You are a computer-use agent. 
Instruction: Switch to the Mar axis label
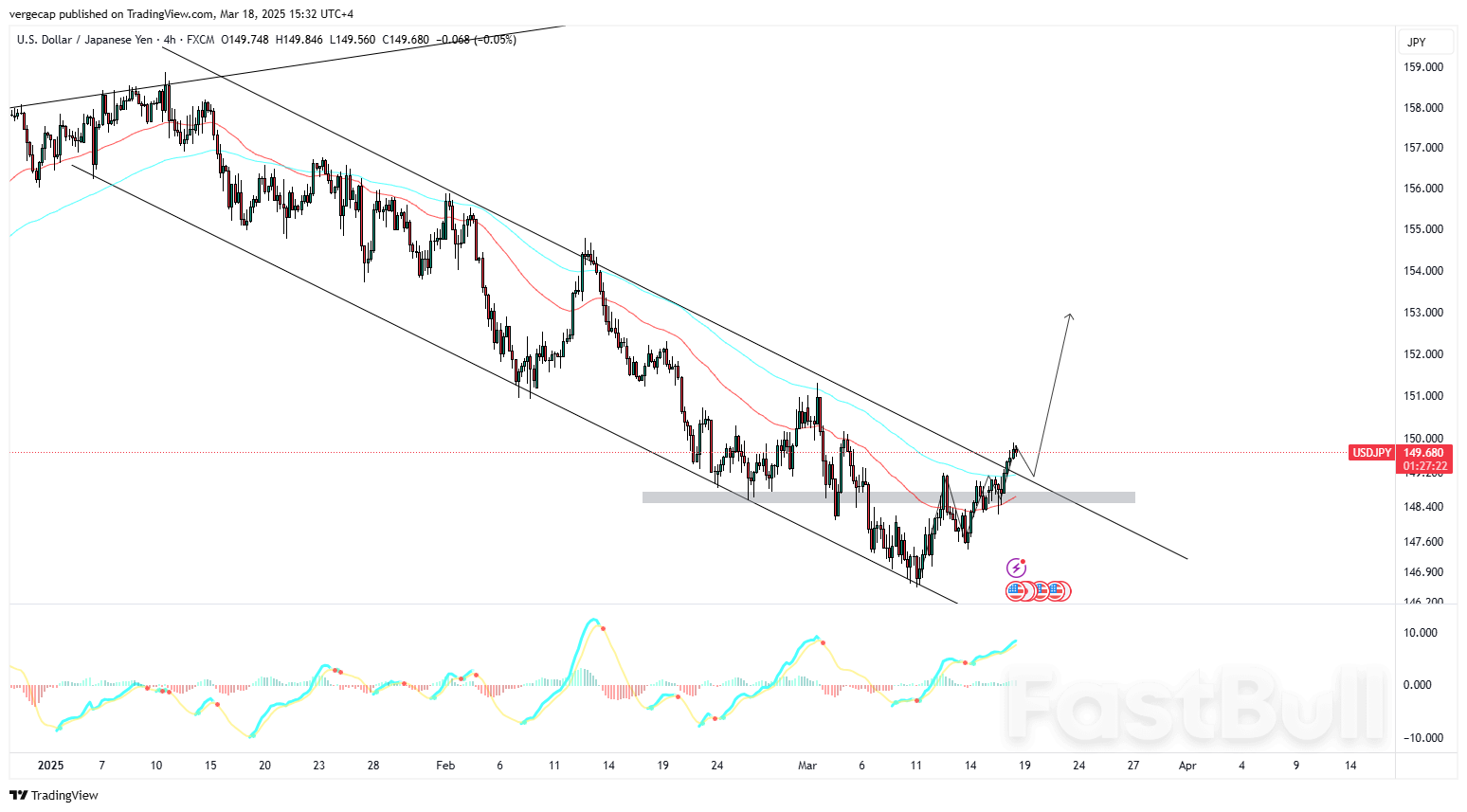806,766
